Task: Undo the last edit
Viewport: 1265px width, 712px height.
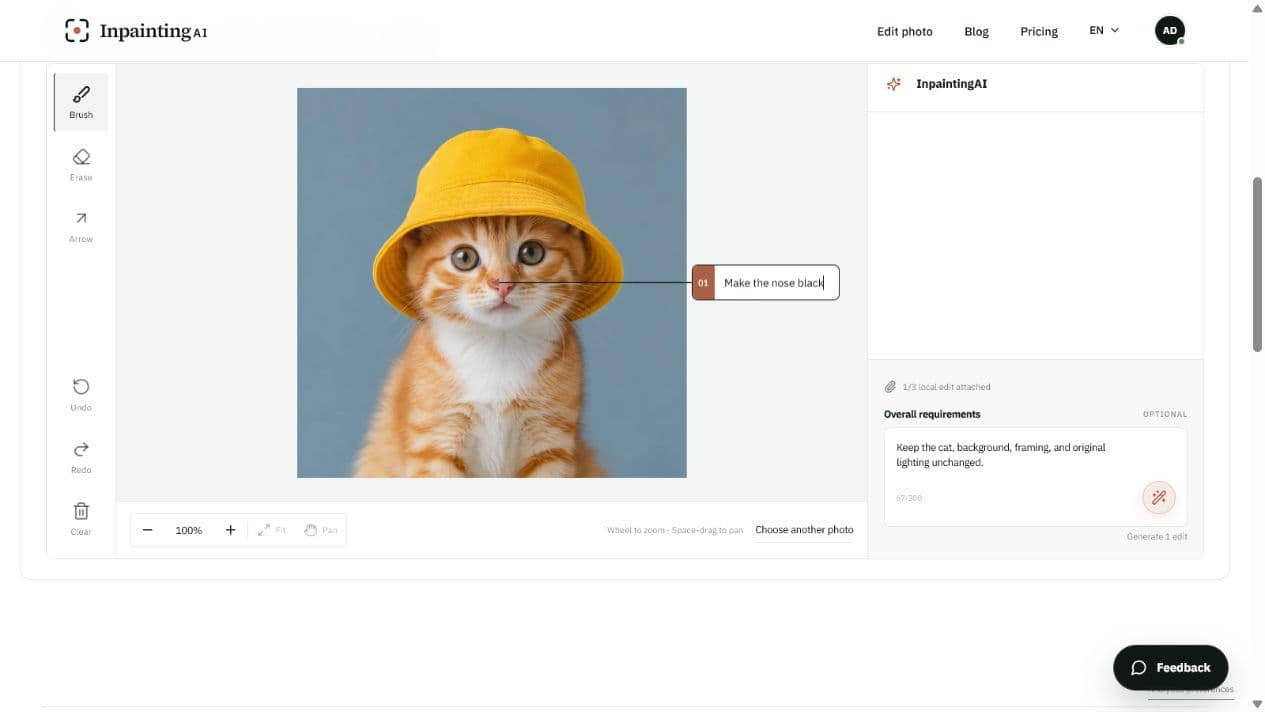Action: point(81,395)
